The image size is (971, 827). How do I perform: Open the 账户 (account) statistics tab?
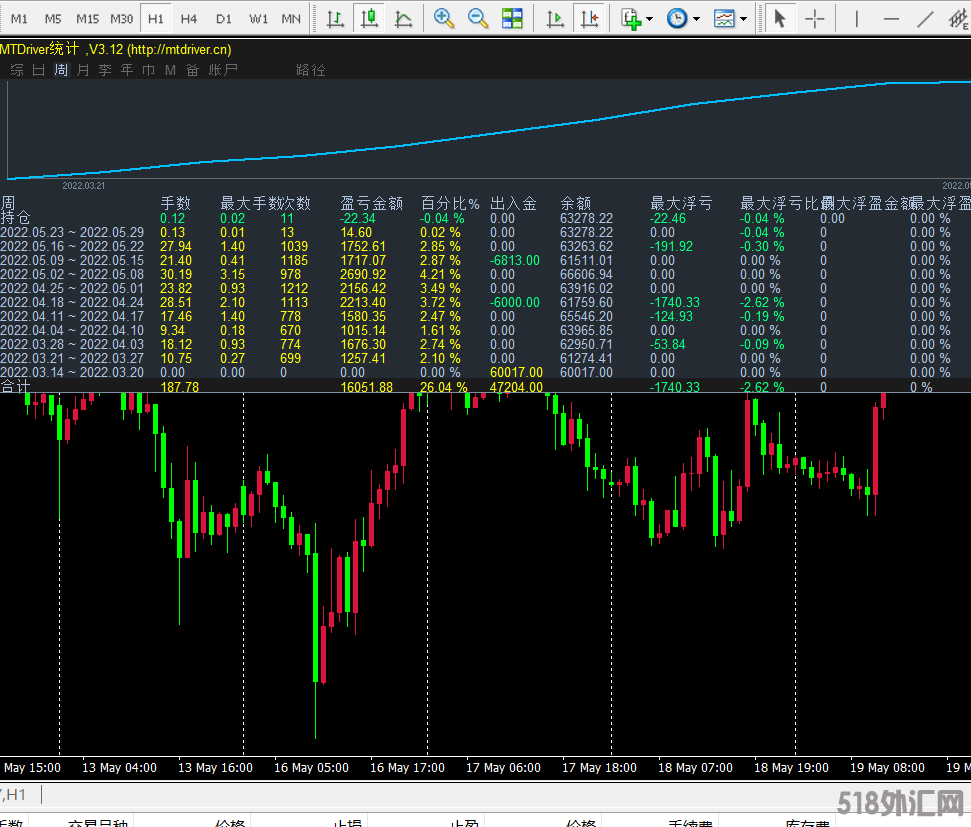[x=223, y=70]
